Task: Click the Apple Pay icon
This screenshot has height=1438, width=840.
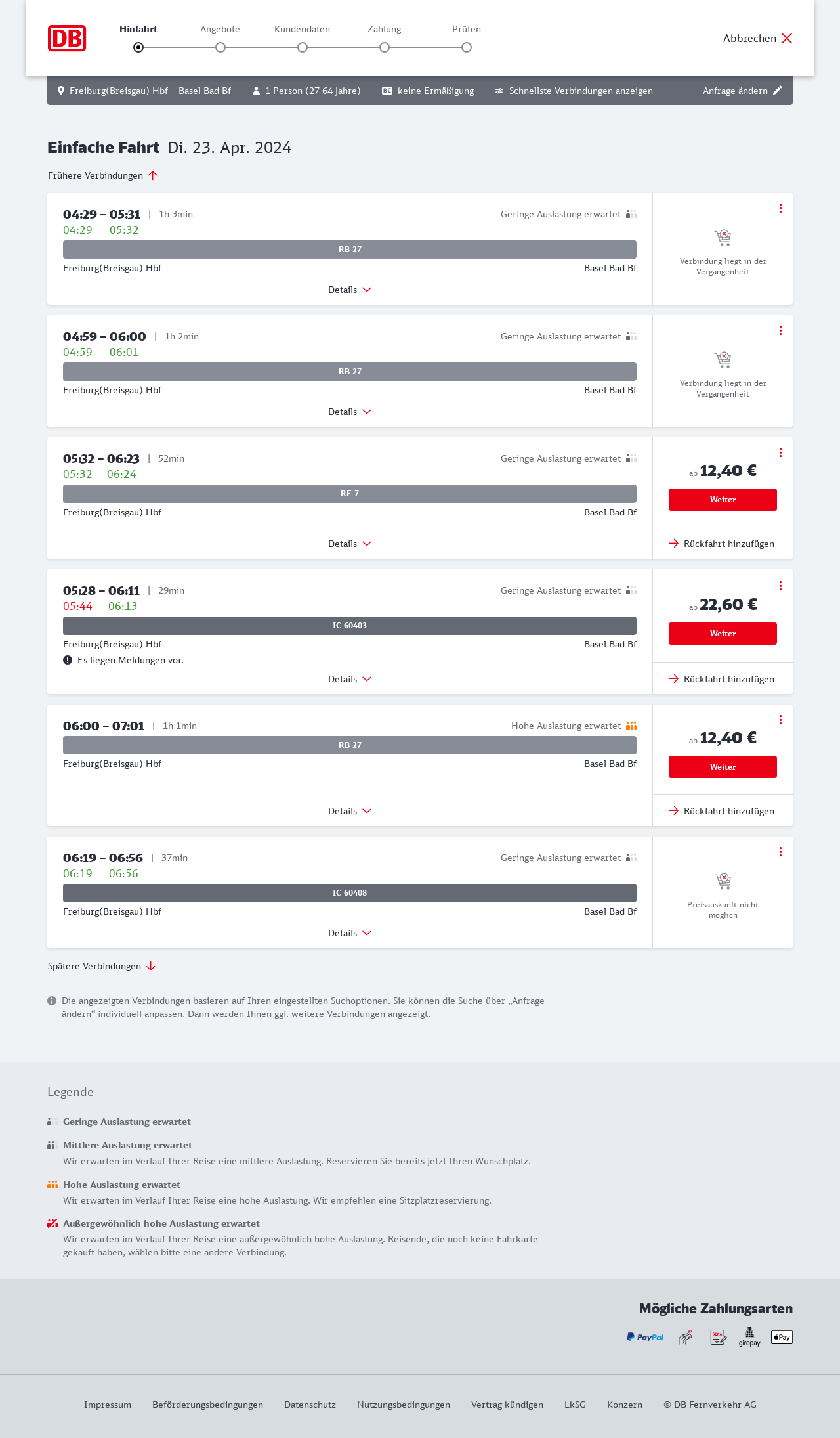Action: pos(782,1337)
